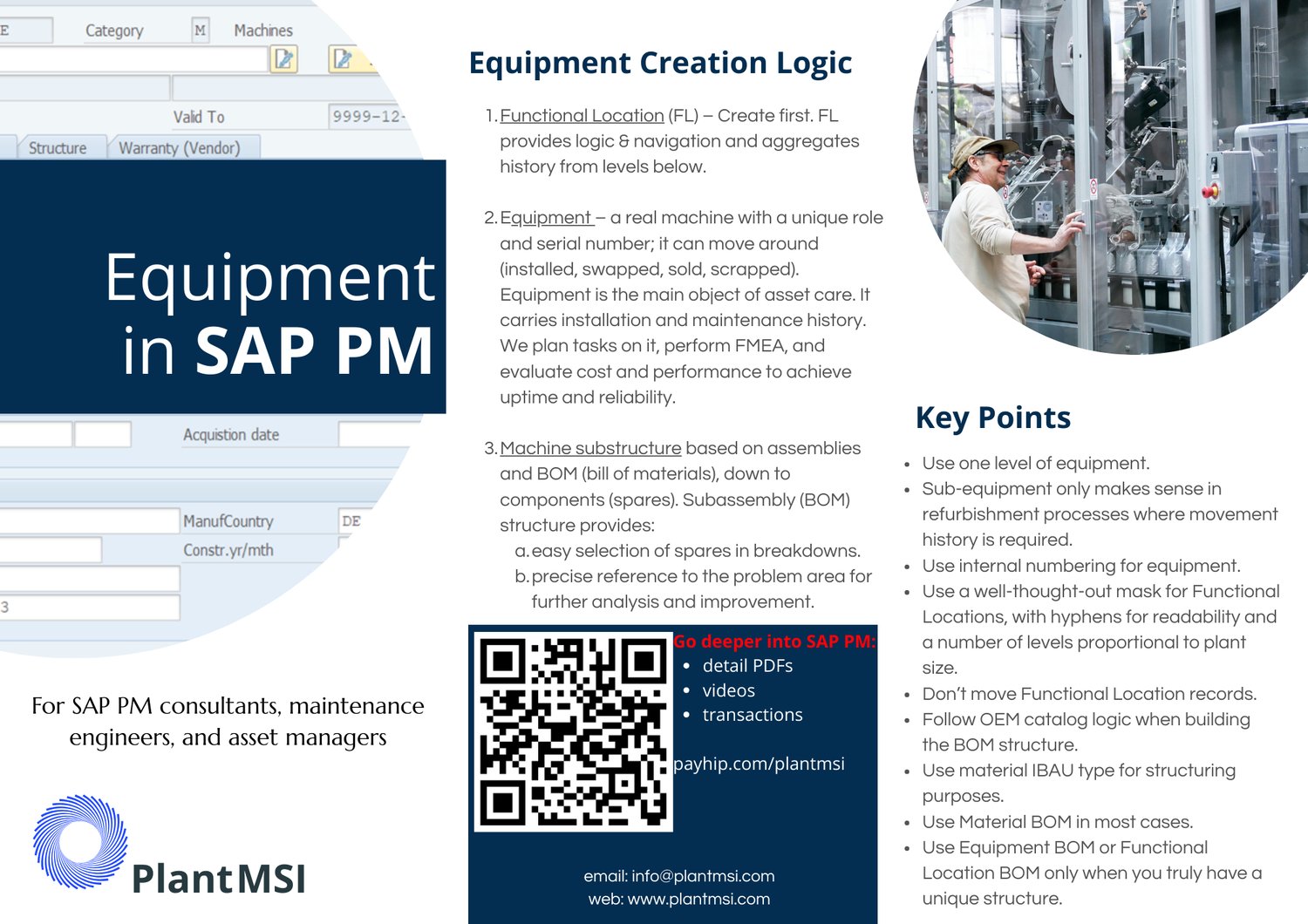Click the "Machines" category description text
This screenshot has width=1308, height=924.
[x=263, y=31]
